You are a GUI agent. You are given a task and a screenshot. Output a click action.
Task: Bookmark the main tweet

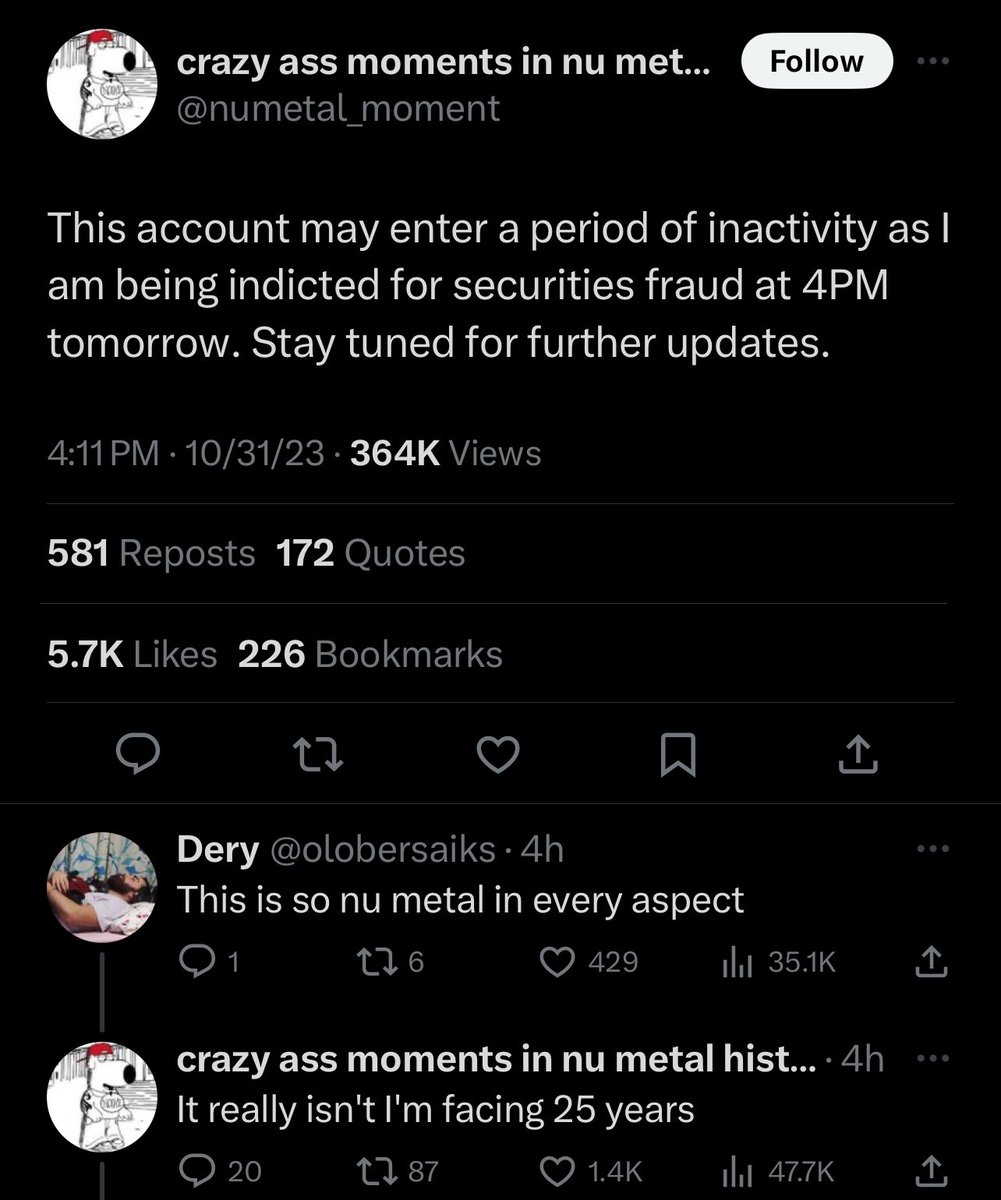coord(678,756)
